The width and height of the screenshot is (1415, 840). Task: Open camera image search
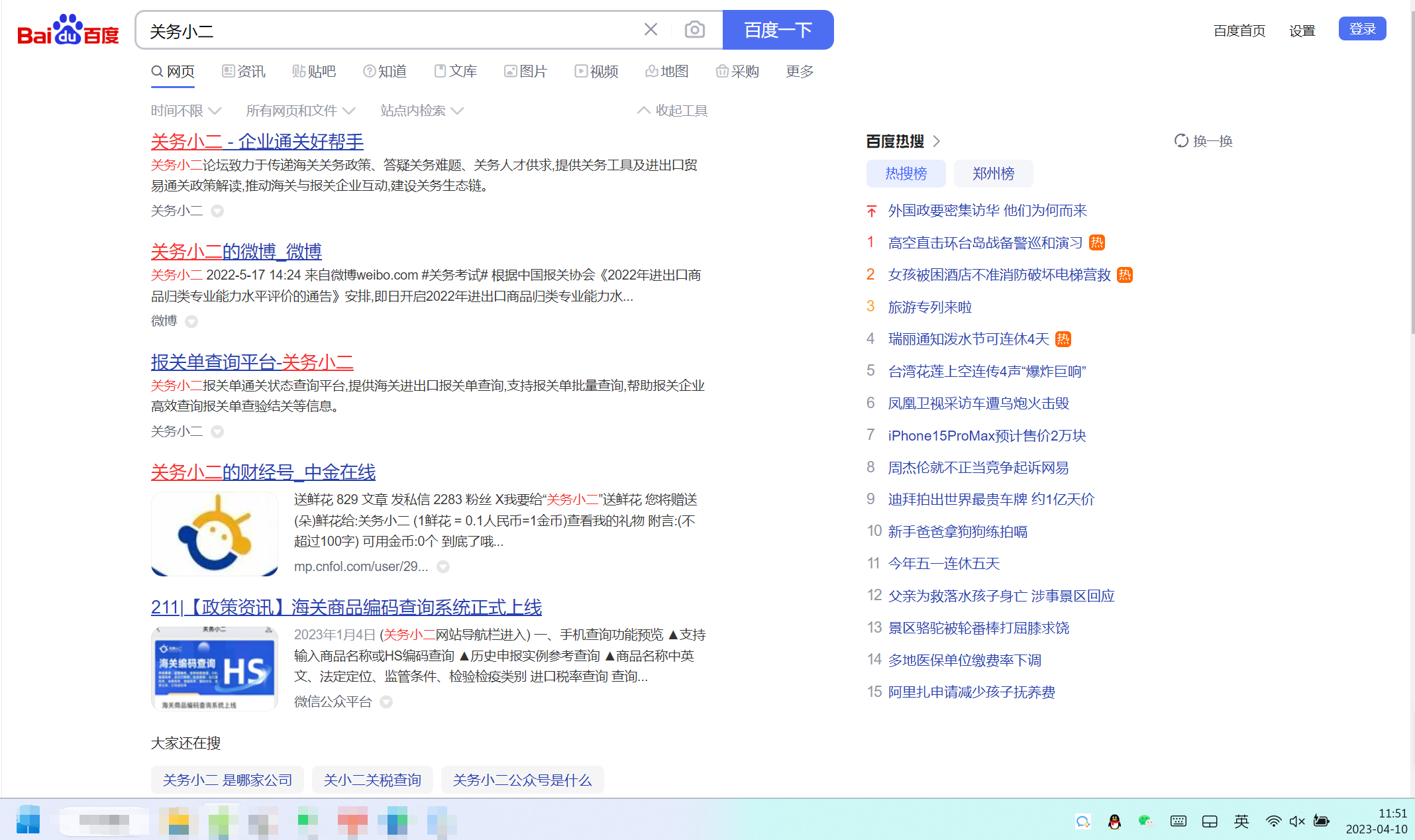point(694,30)
